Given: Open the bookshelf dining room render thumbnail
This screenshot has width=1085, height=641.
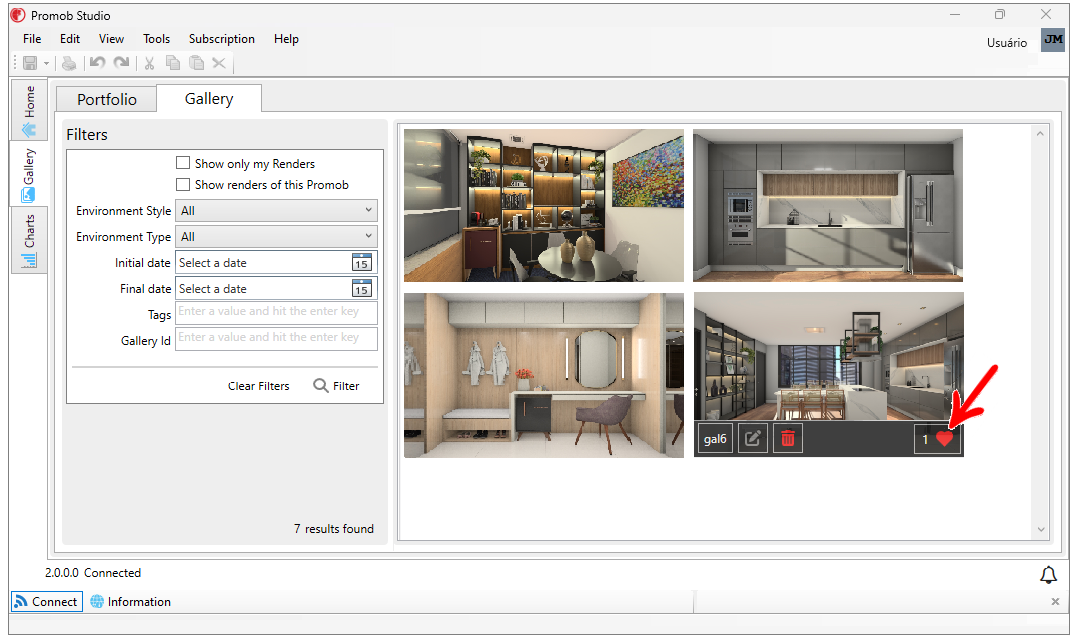Looking at the screenshot, I should tap(544, 206).
